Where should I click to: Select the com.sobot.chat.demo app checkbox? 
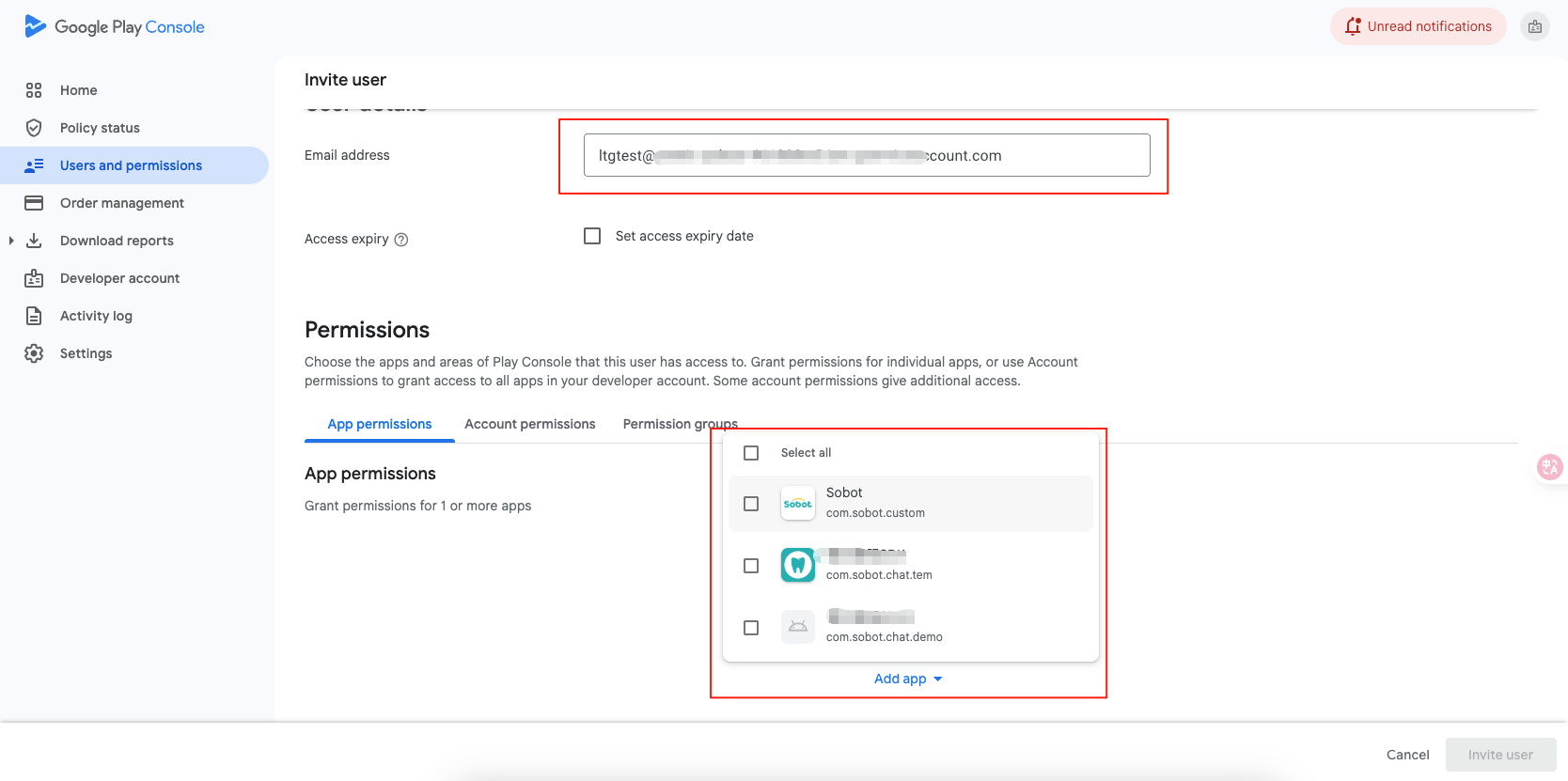[x=751, y=628]
